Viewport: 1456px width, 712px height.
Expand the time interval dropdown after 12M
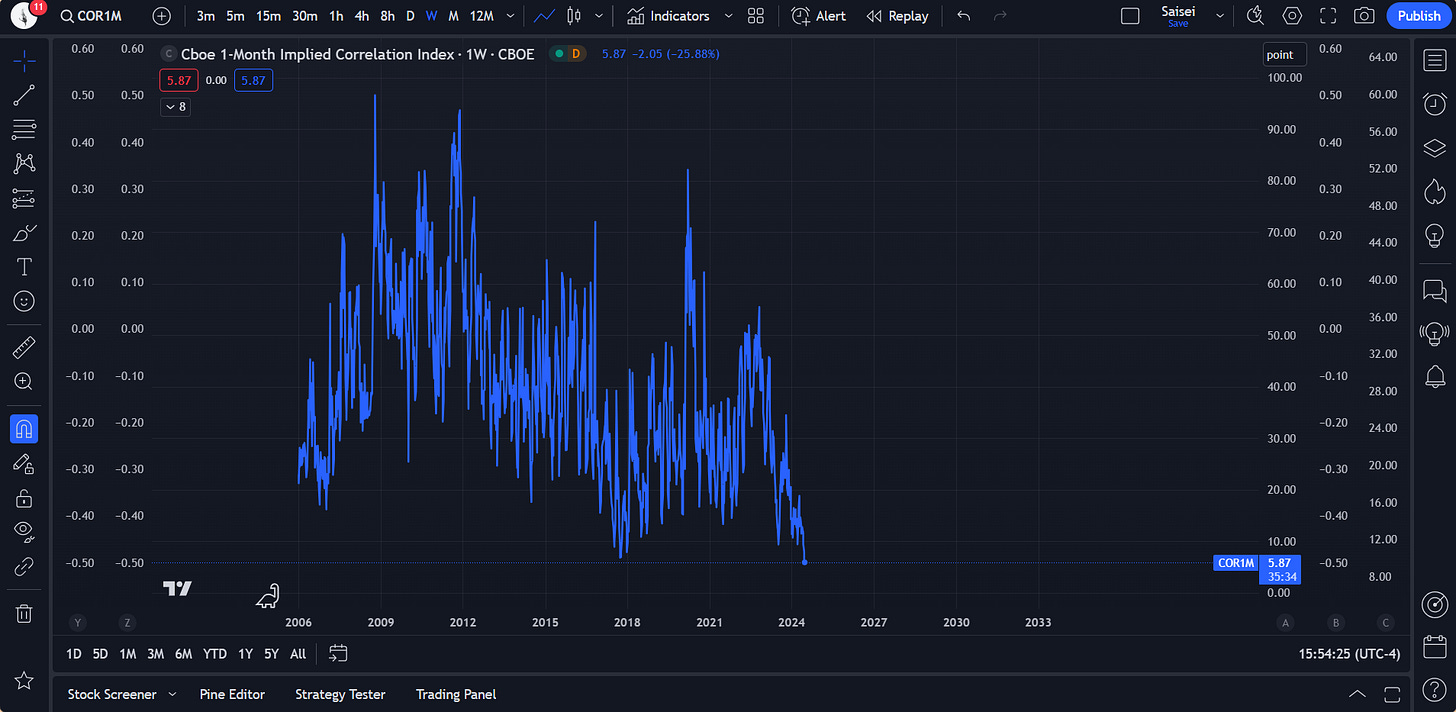point(512,16)
